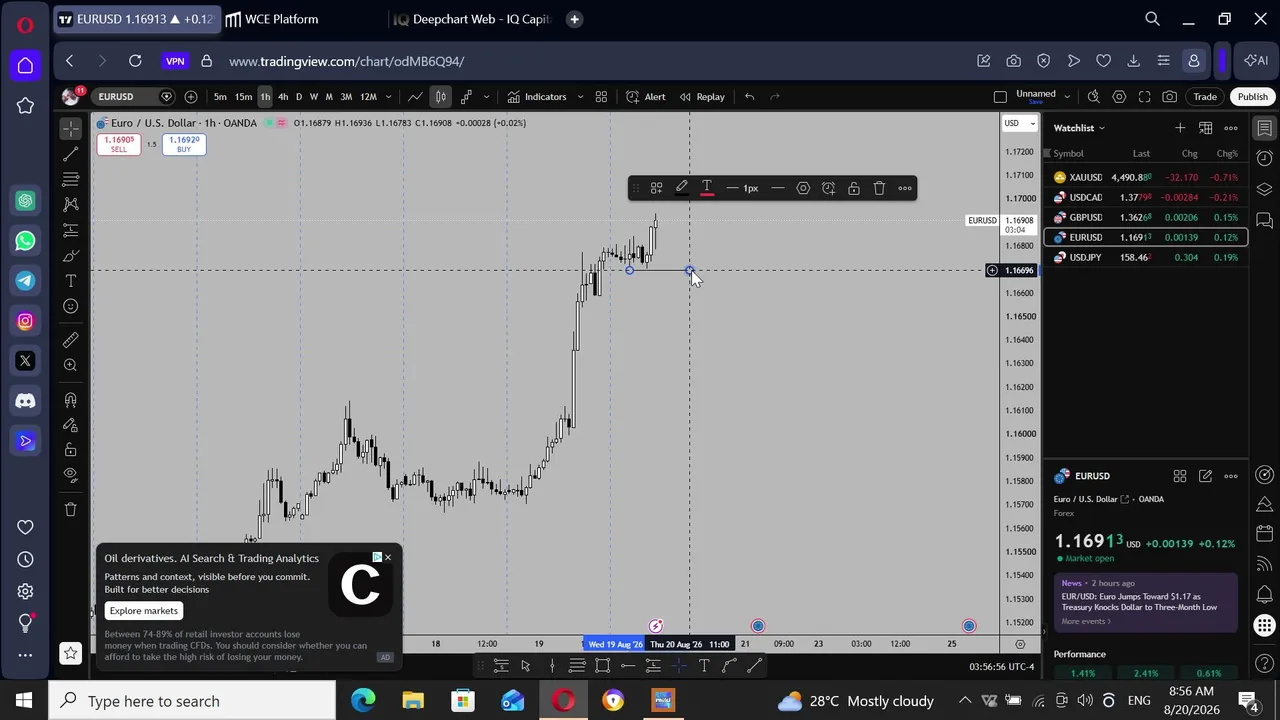Open line color picker in floating toolbar
Screen dimensions: 1280x720
pos(681,188)
